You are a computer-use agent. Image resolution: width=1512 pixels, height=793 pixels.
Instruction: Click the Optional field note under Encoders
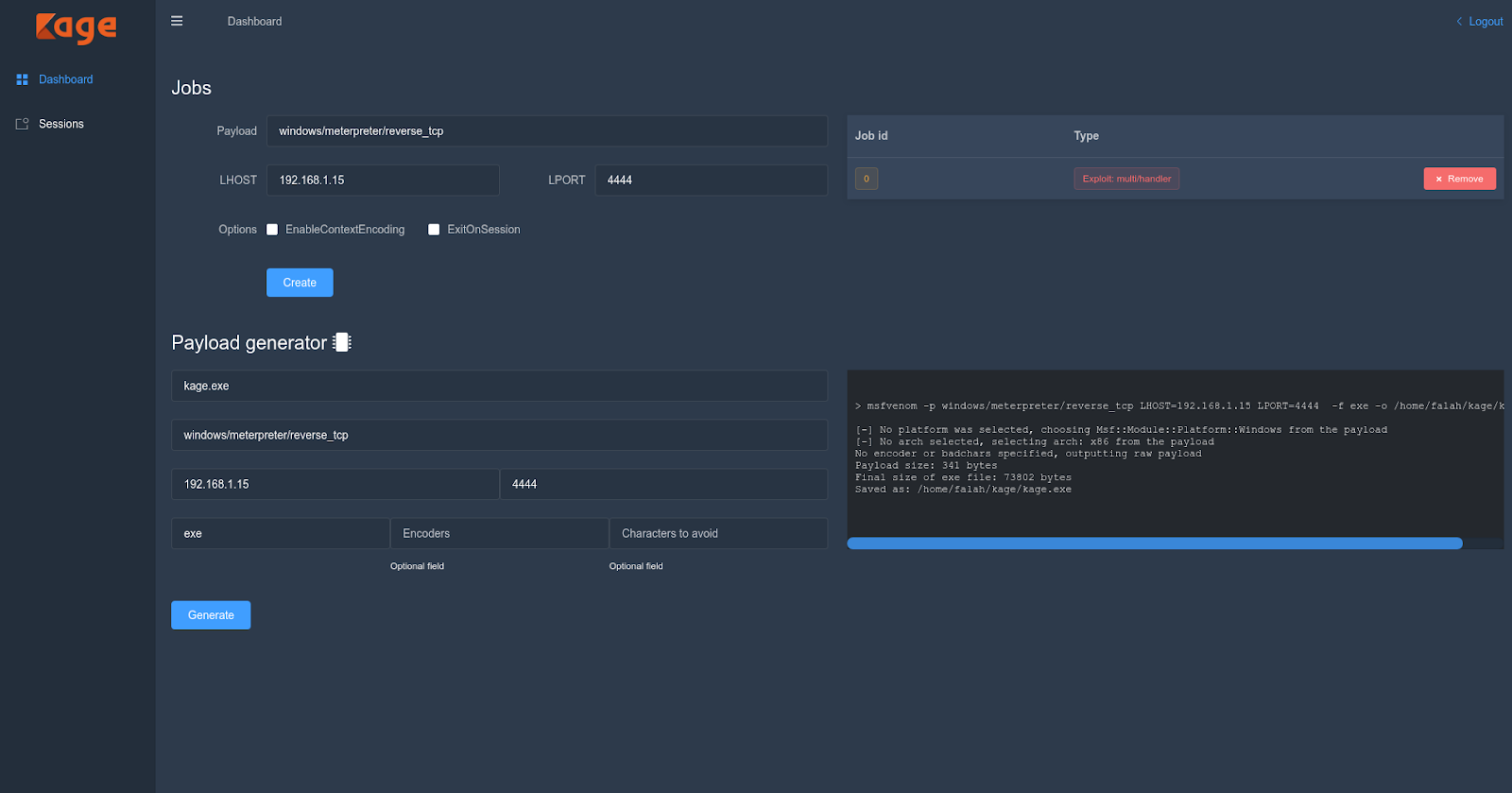417,566
